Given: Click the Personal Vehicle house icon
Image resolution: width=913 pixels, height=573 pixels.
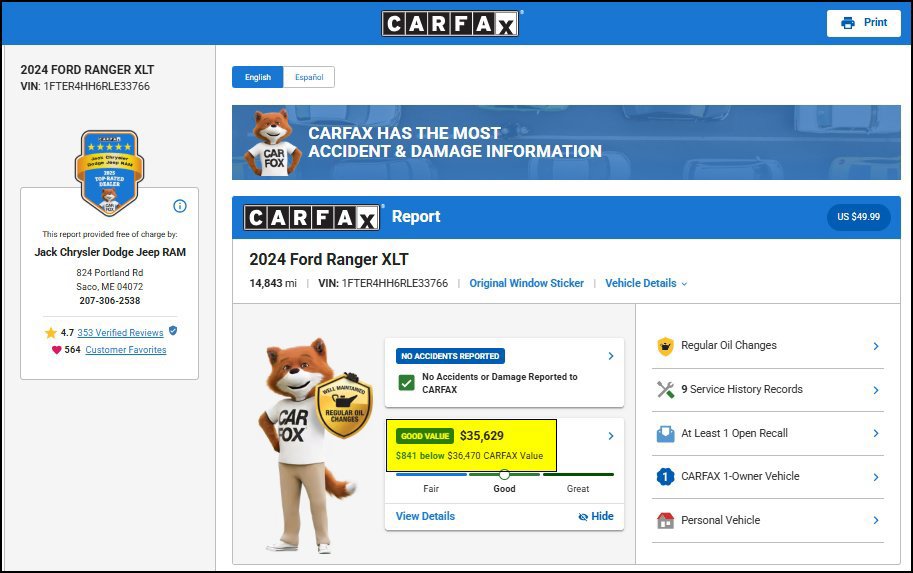Looking at the screenshot, I should [x=665, y=520].
